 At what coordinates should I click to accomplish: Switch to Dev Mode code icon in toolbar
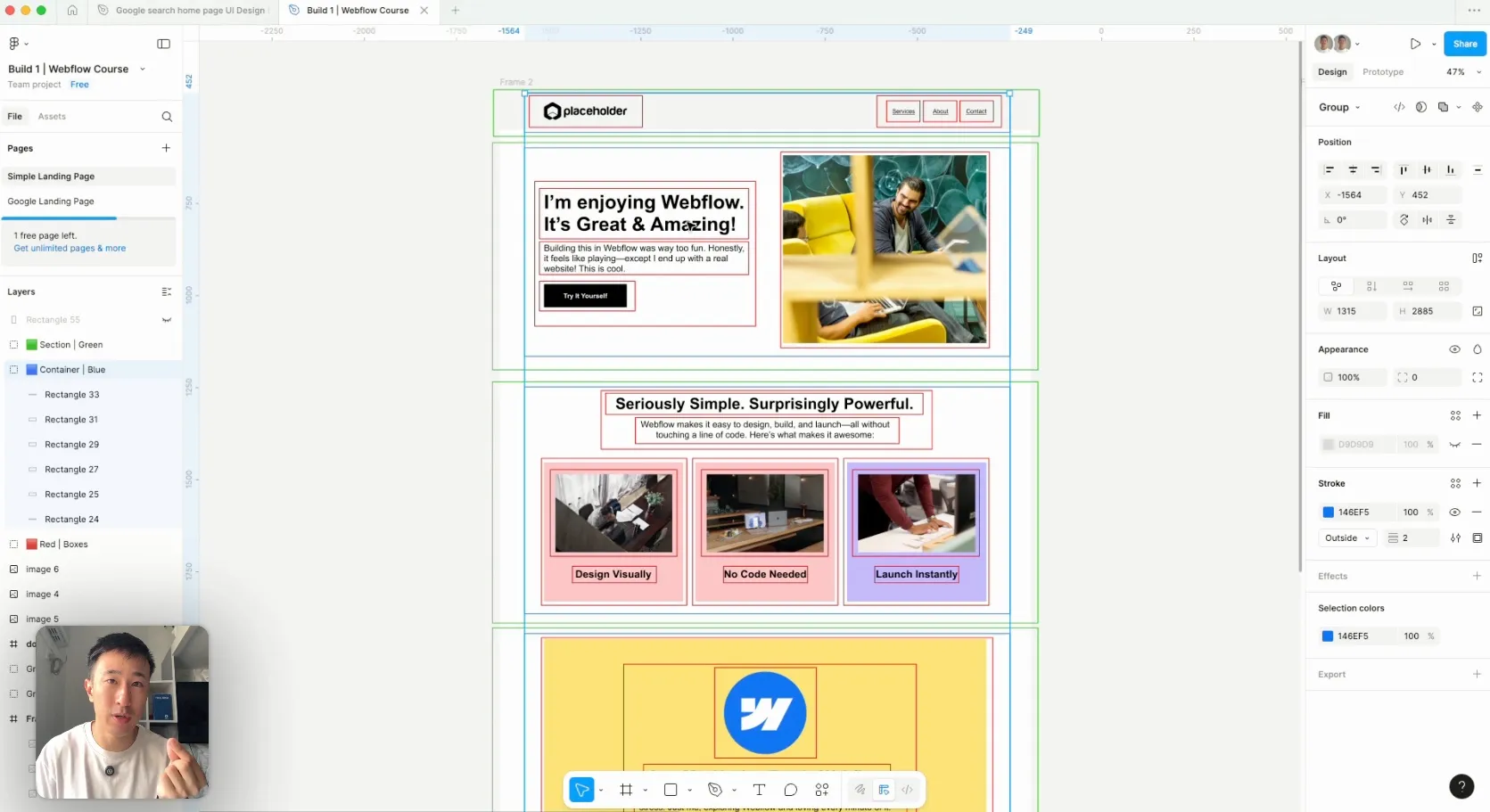click(907, 790)
